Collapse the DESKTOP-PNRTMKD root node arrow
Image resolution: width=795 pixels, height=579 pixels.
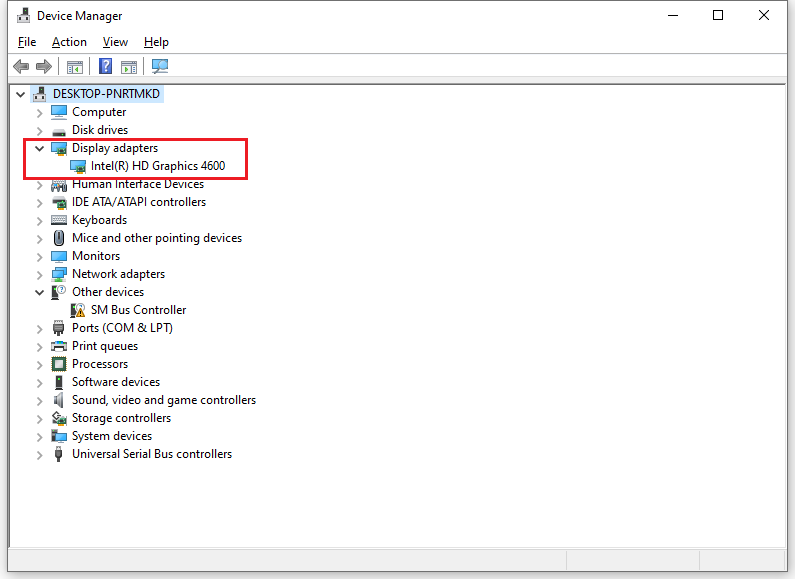click(20, 94)
